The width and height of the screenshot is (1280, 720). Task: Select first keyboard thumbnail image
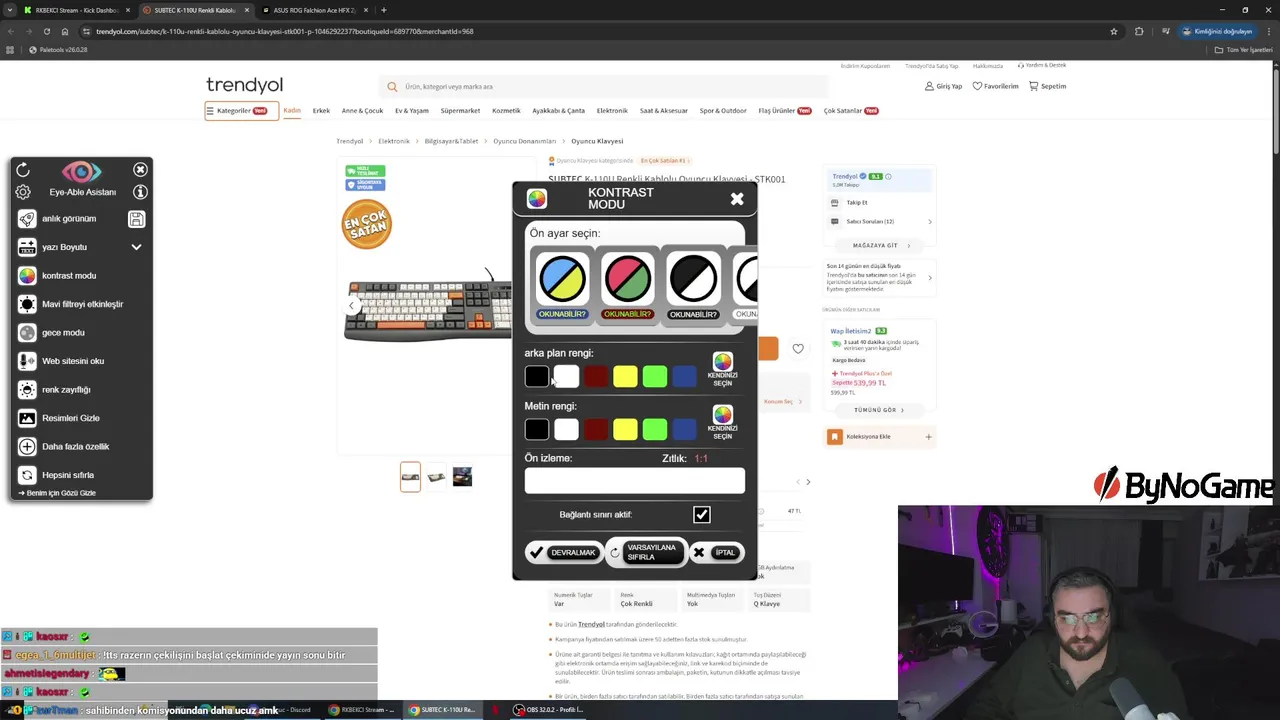[x=410, y=477]
